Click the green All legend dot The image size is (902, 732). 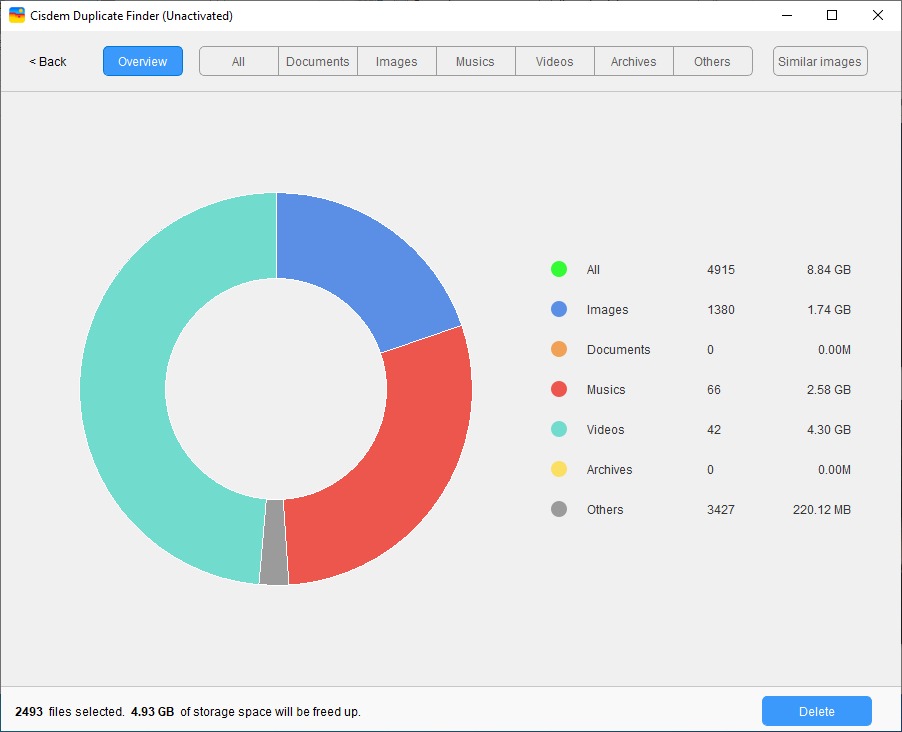pos(559,269)
